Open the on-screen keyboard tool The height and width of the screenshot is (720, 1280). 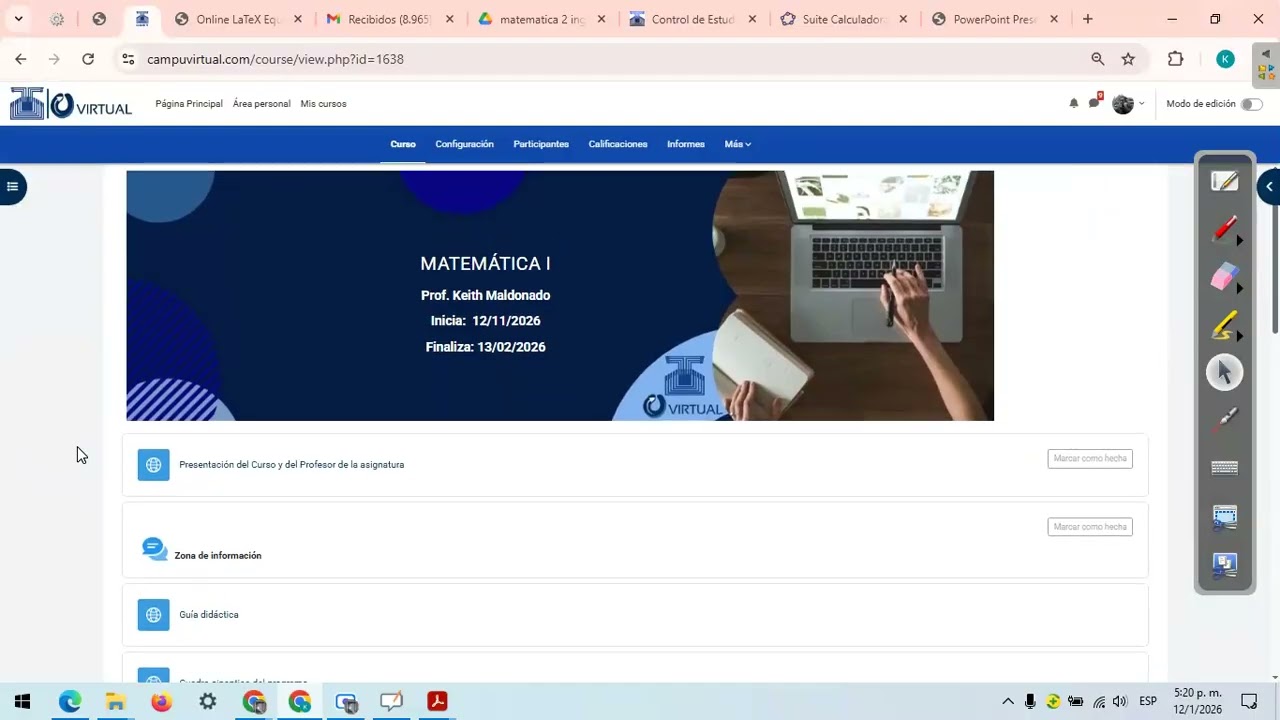pos(1225,468)
